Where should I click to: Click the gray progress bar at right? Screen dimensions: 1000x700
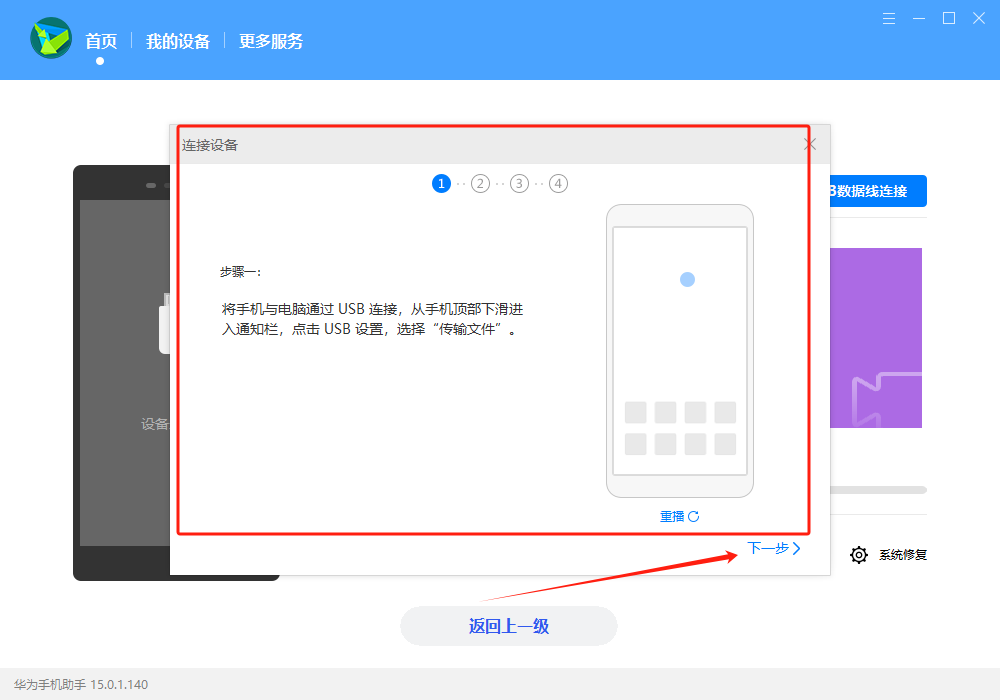coord(878,490)
